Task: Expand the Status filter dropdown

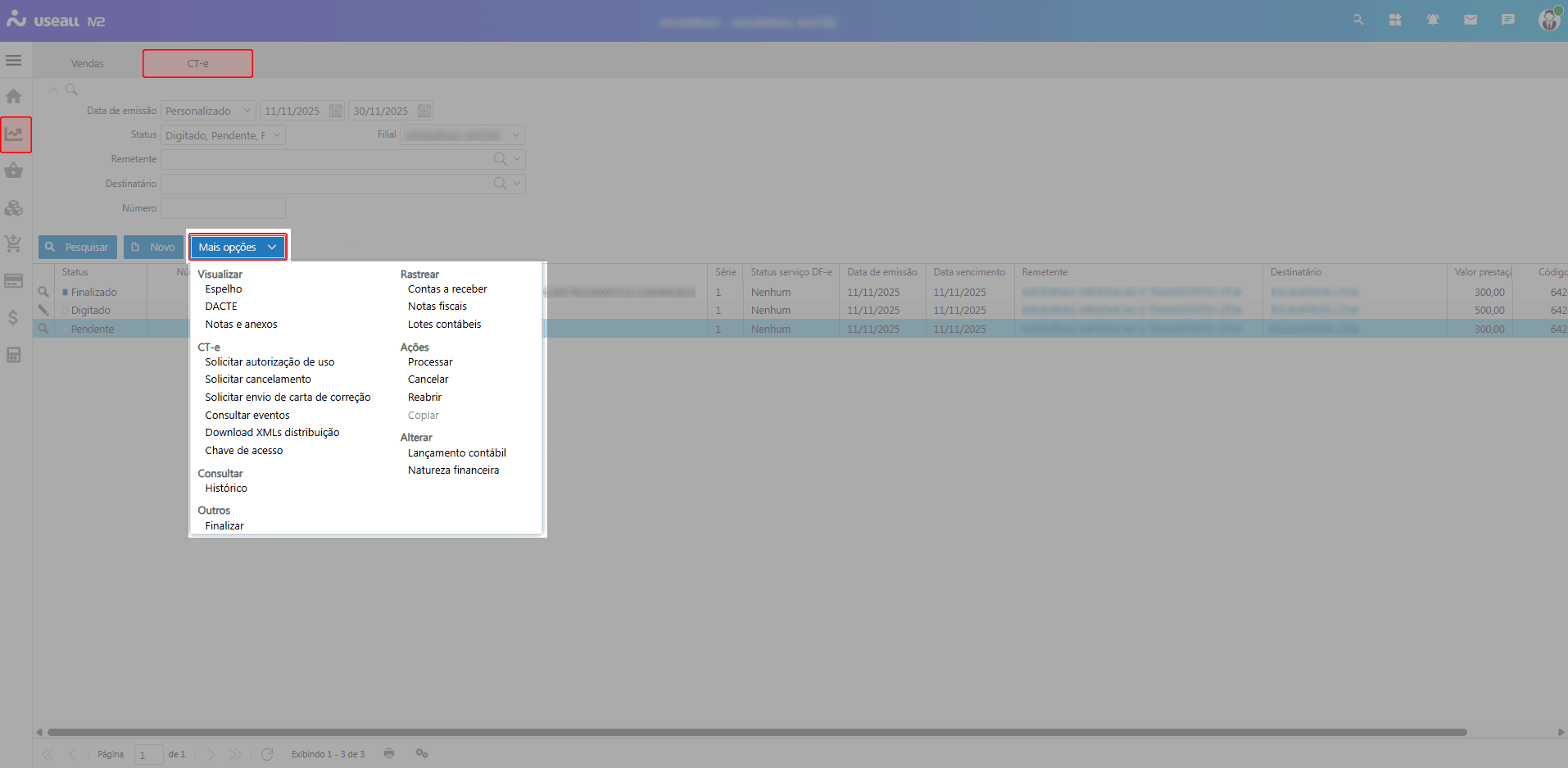Action: click(277, 135)
